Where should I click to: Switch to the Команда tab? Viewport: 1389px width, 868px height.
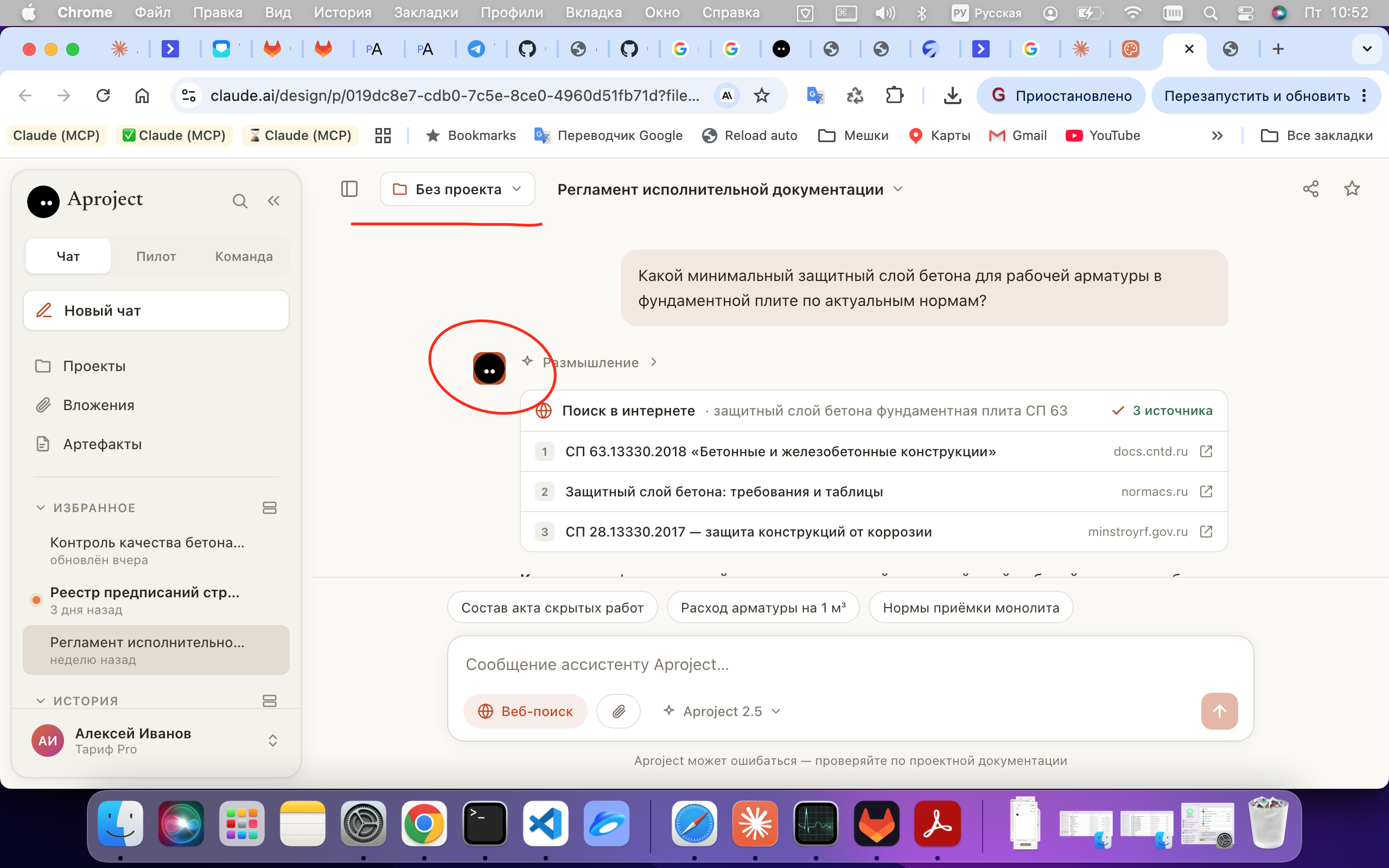pos(244,256)
